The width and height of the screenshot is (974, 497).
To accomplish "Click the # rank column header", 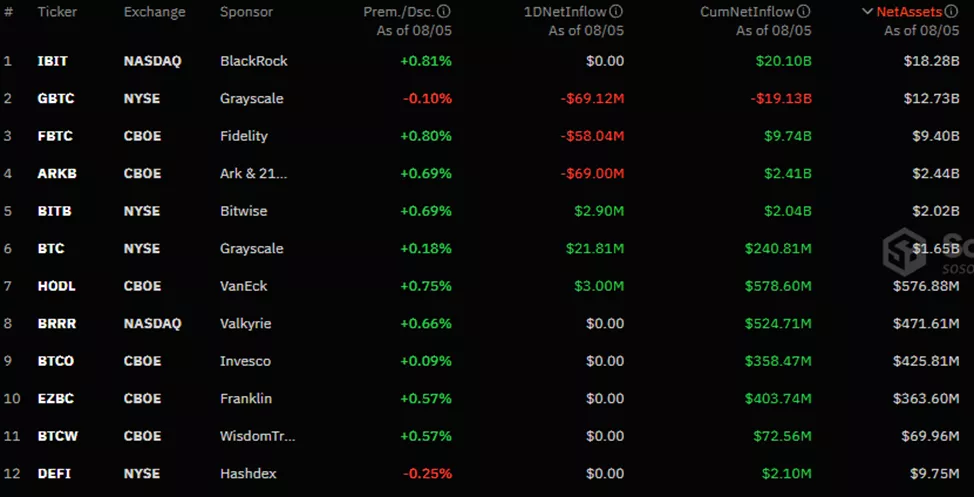I will click(x=8, y=12).
